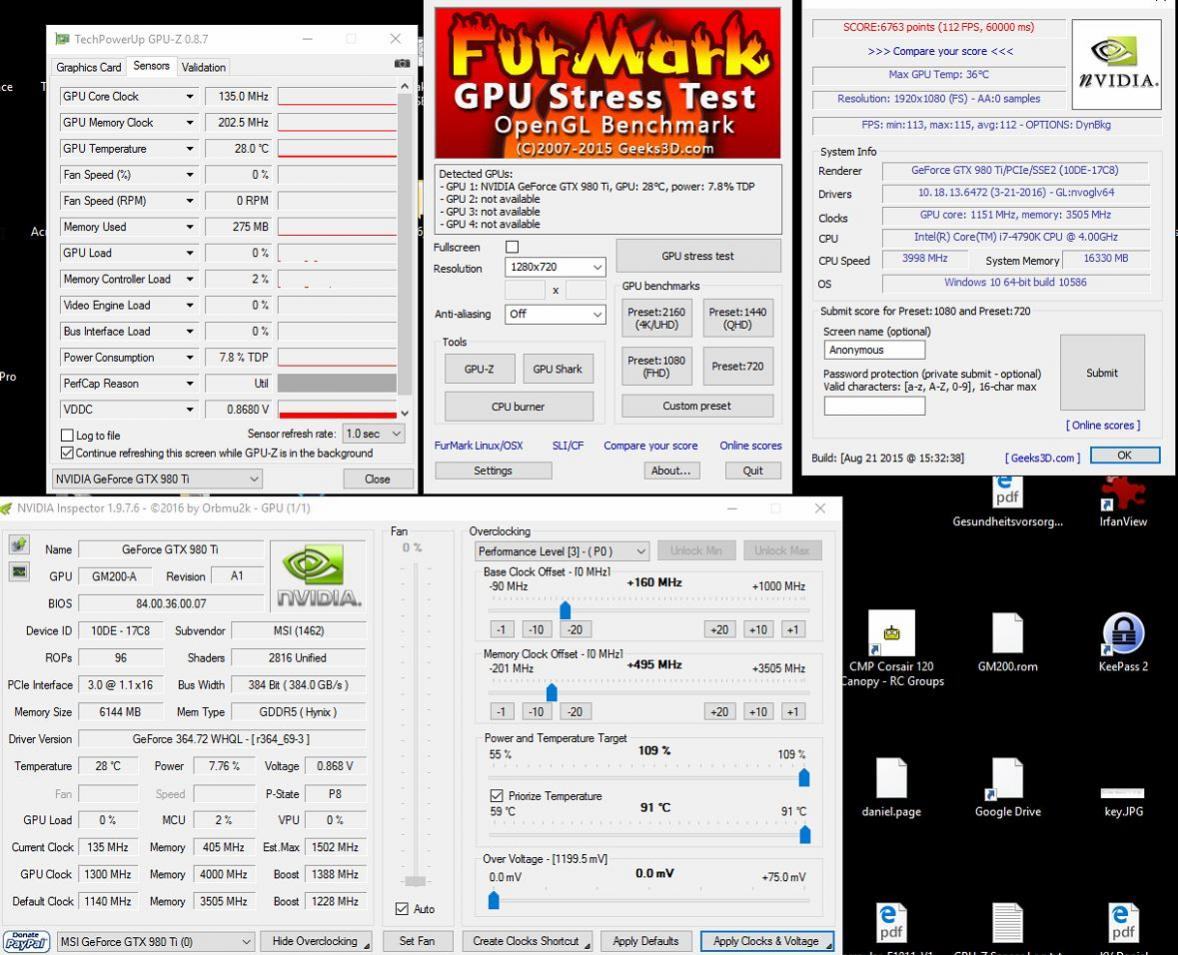Image resolution: width=1178 pixels, height=955 pixels.
Task: Click Compare your score link in score window
Action: [940, 51]
